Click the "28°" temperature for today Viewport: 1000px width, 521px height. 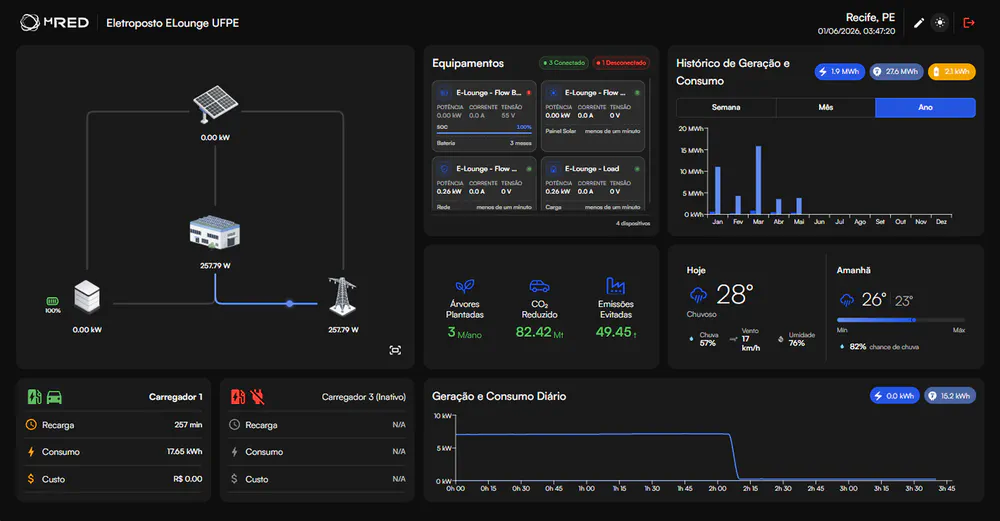[734, 295]
